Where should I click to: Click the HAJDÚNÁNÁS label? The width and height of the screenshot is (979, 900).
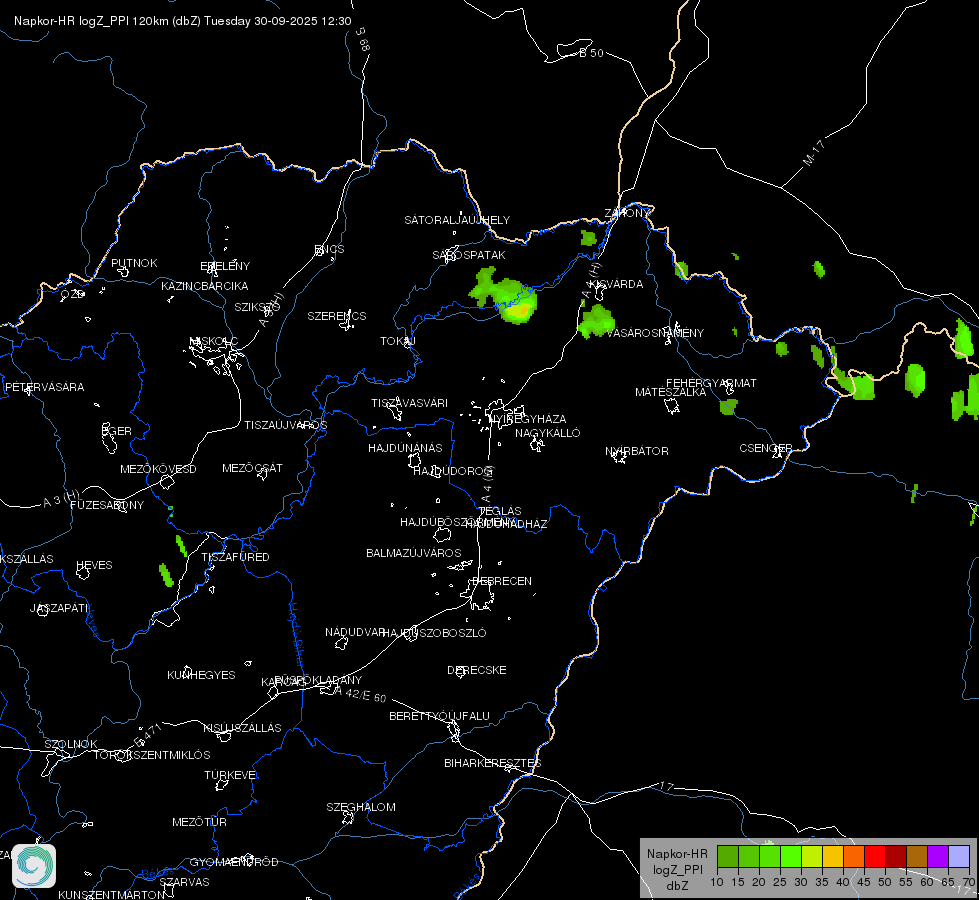pyautogui.click(x=405, y=448)
